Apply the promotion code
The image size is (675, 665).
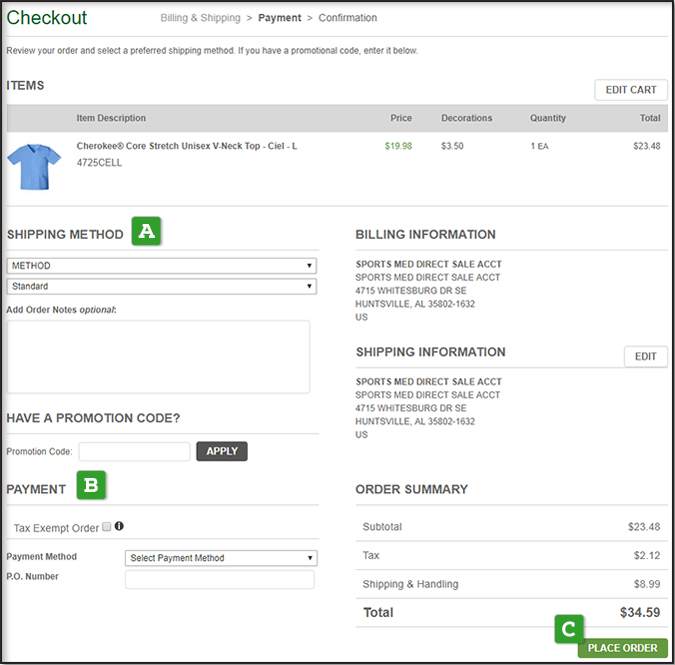(221, 451)
